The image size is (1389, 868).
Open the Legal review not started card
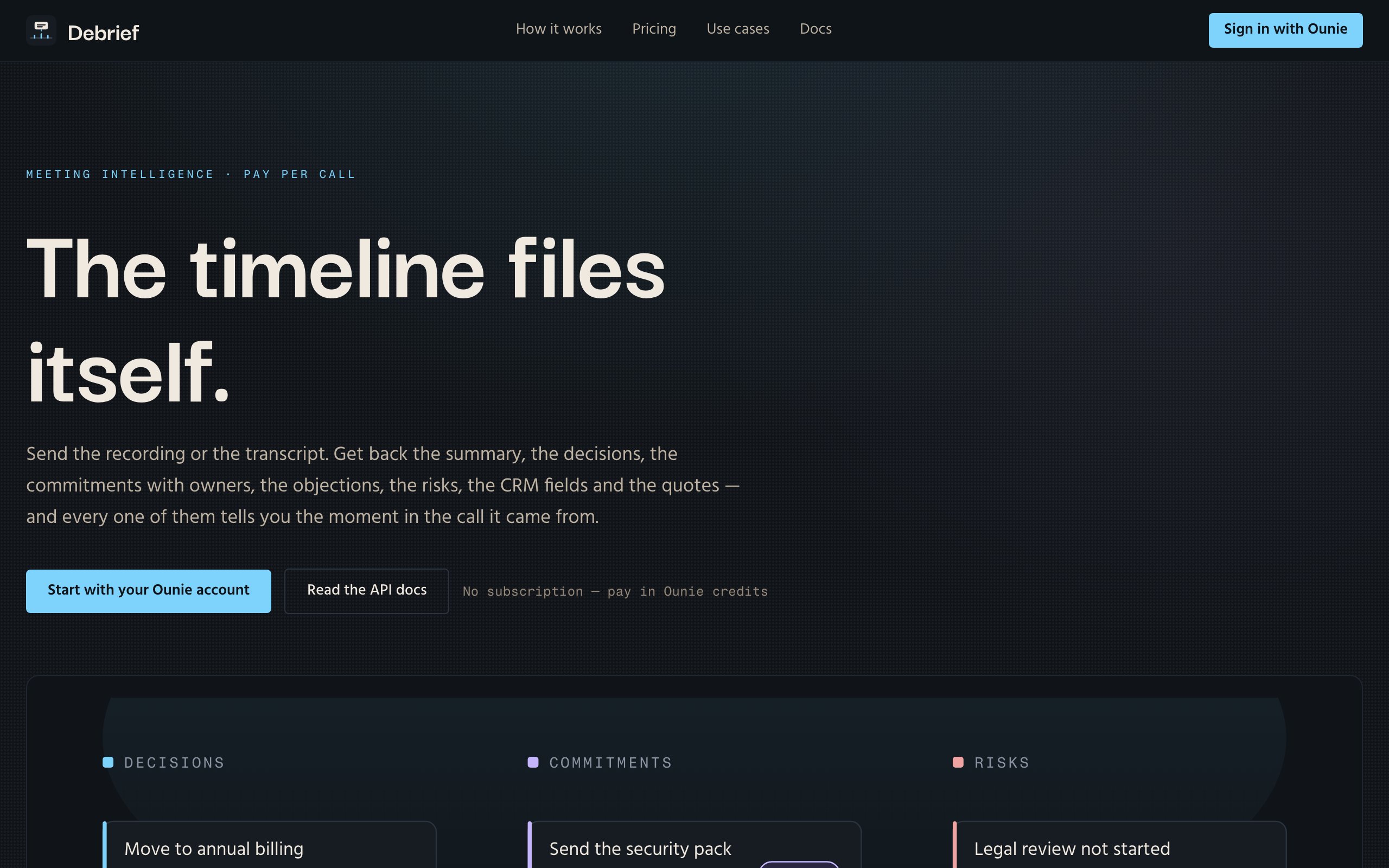click(1119, 845)
